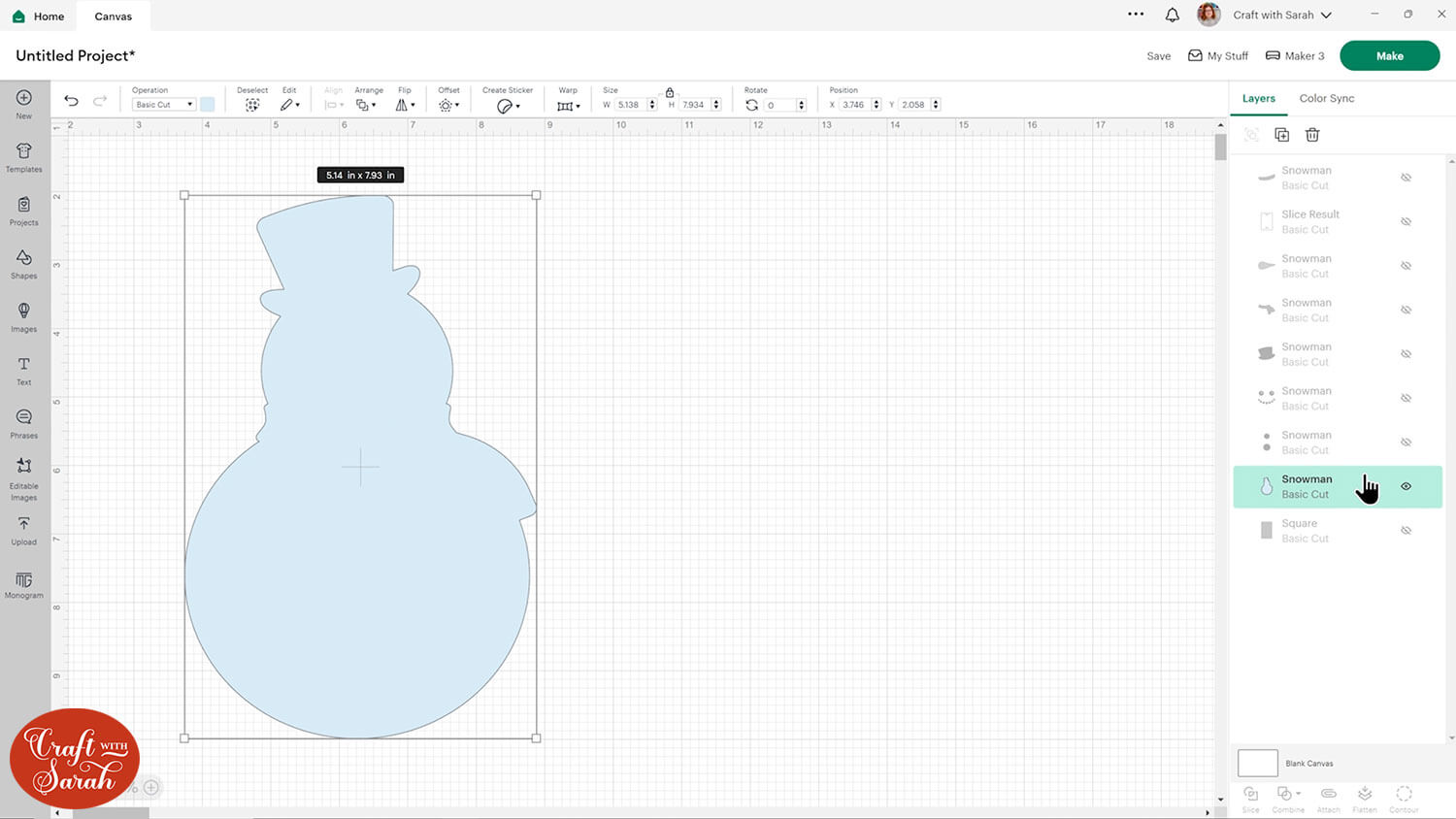Open My Stuff
The image size is (1456, 819).
(1218, 56)
